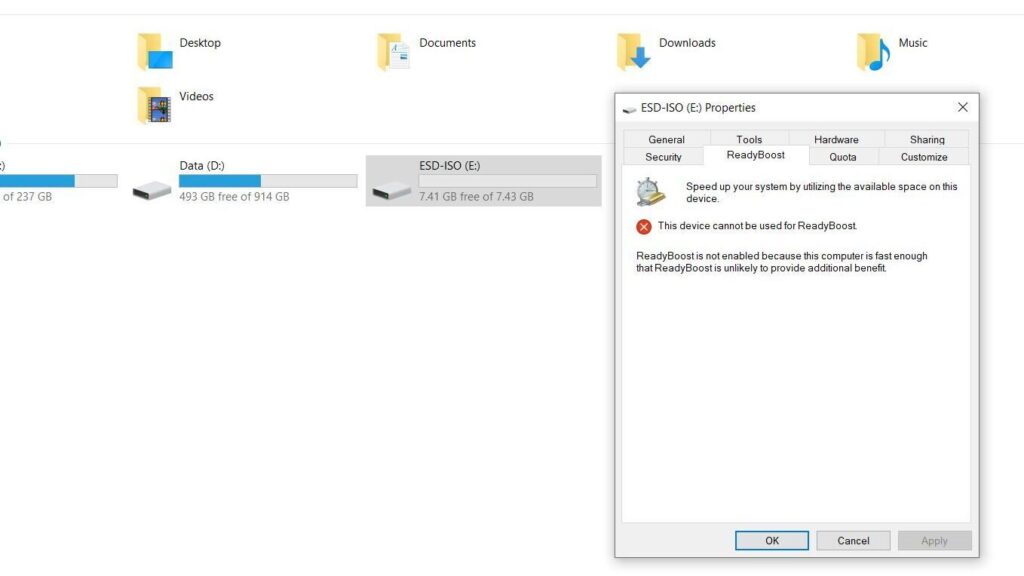This screenshot has width=1024, height=576.
Task: Click the ReadyBoost speedometer icon
Action: 646,190
